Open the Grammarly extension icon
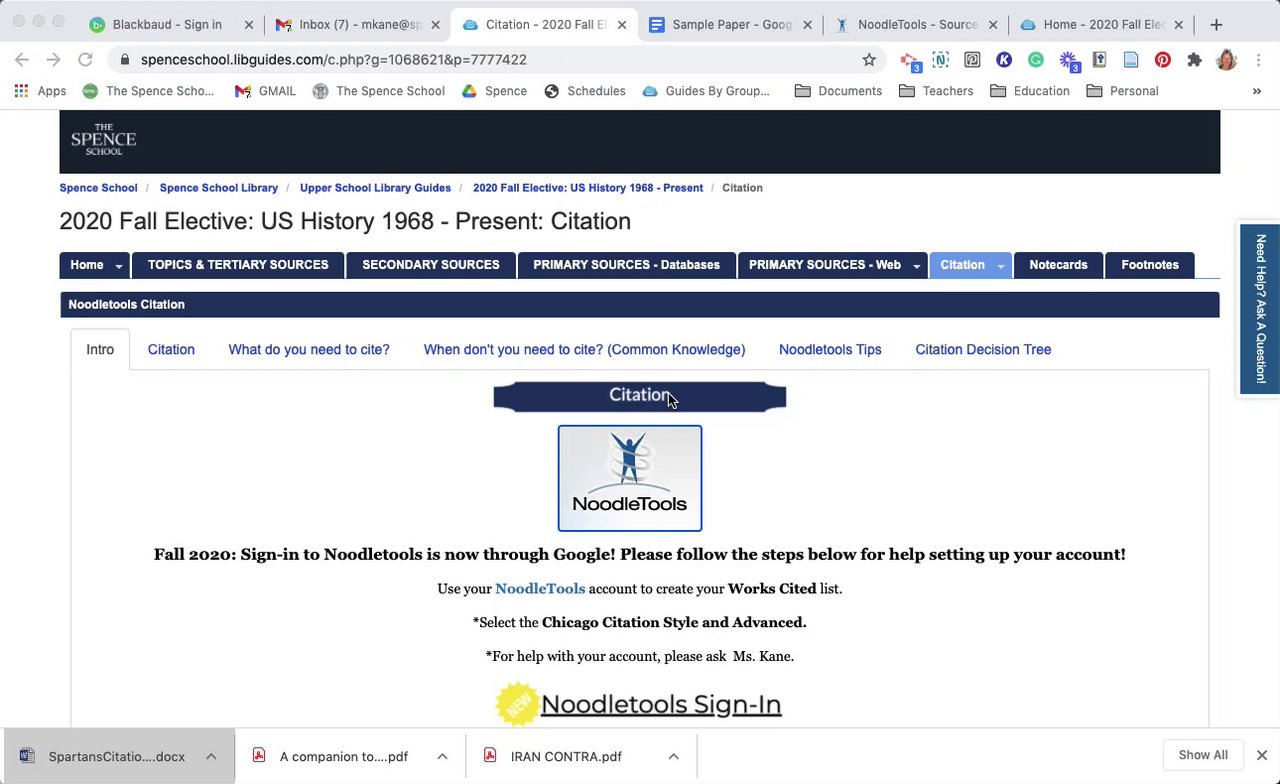This screenshot has height=784, width=1280. (x=1036, y=60)
